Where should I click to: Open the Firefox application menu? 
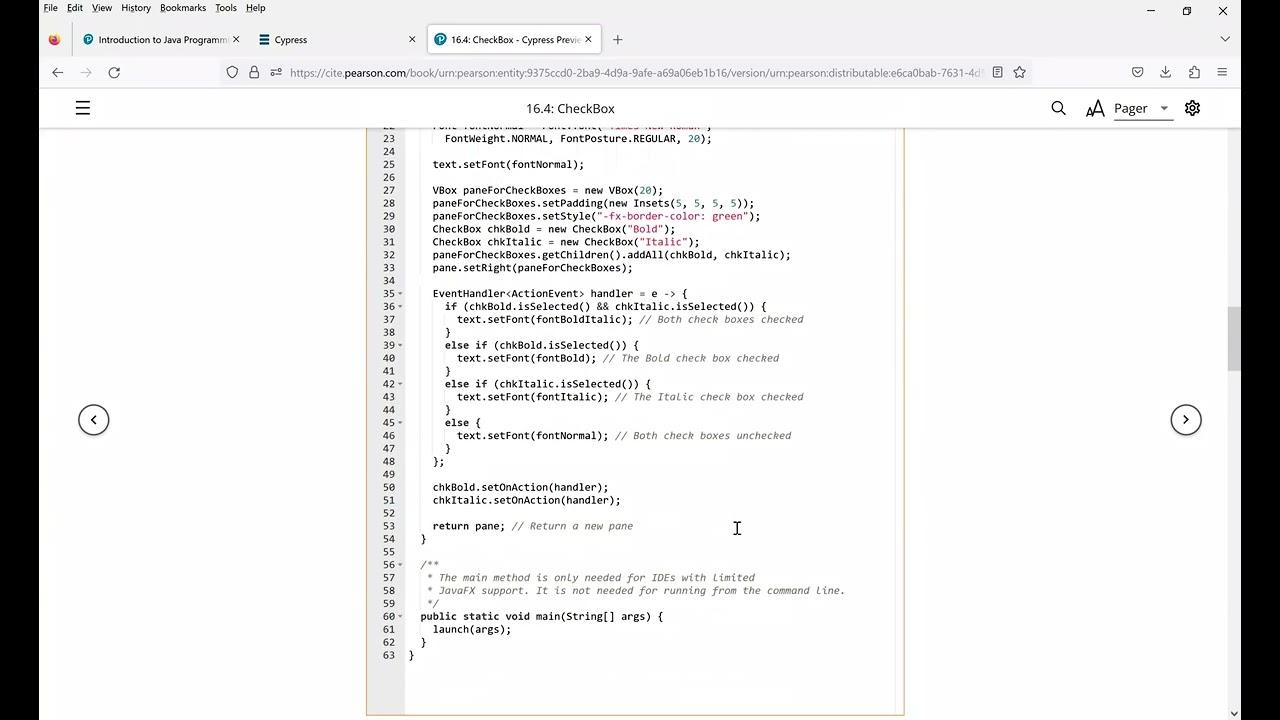pyautogui.click(x=1222, y=72)
